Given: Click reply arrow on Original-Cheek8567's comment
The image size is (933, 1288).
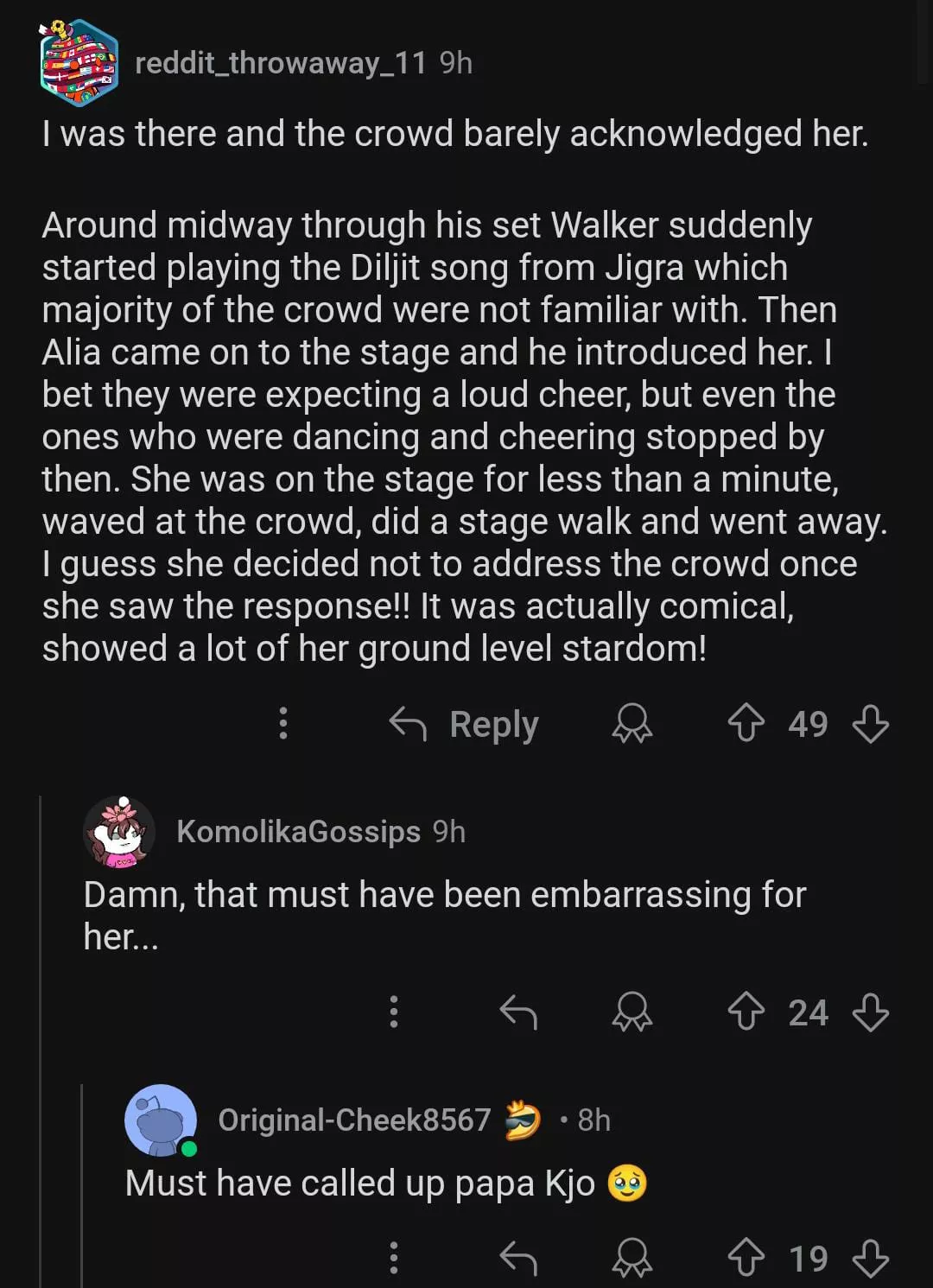Looking at the screenshot, I should (518, 1258).
